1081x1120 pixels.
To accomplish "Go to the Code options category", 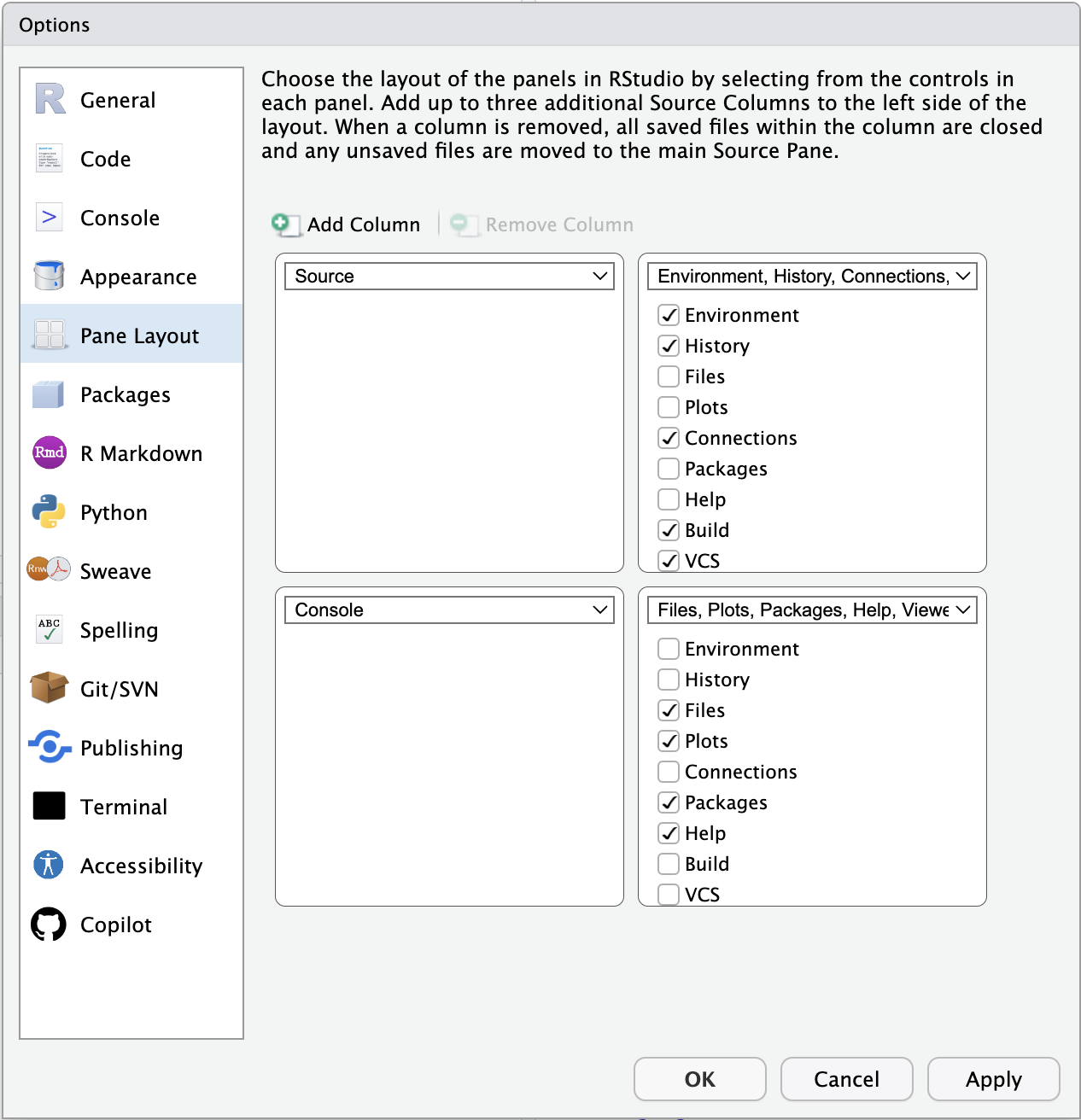I will pos(131,158).
